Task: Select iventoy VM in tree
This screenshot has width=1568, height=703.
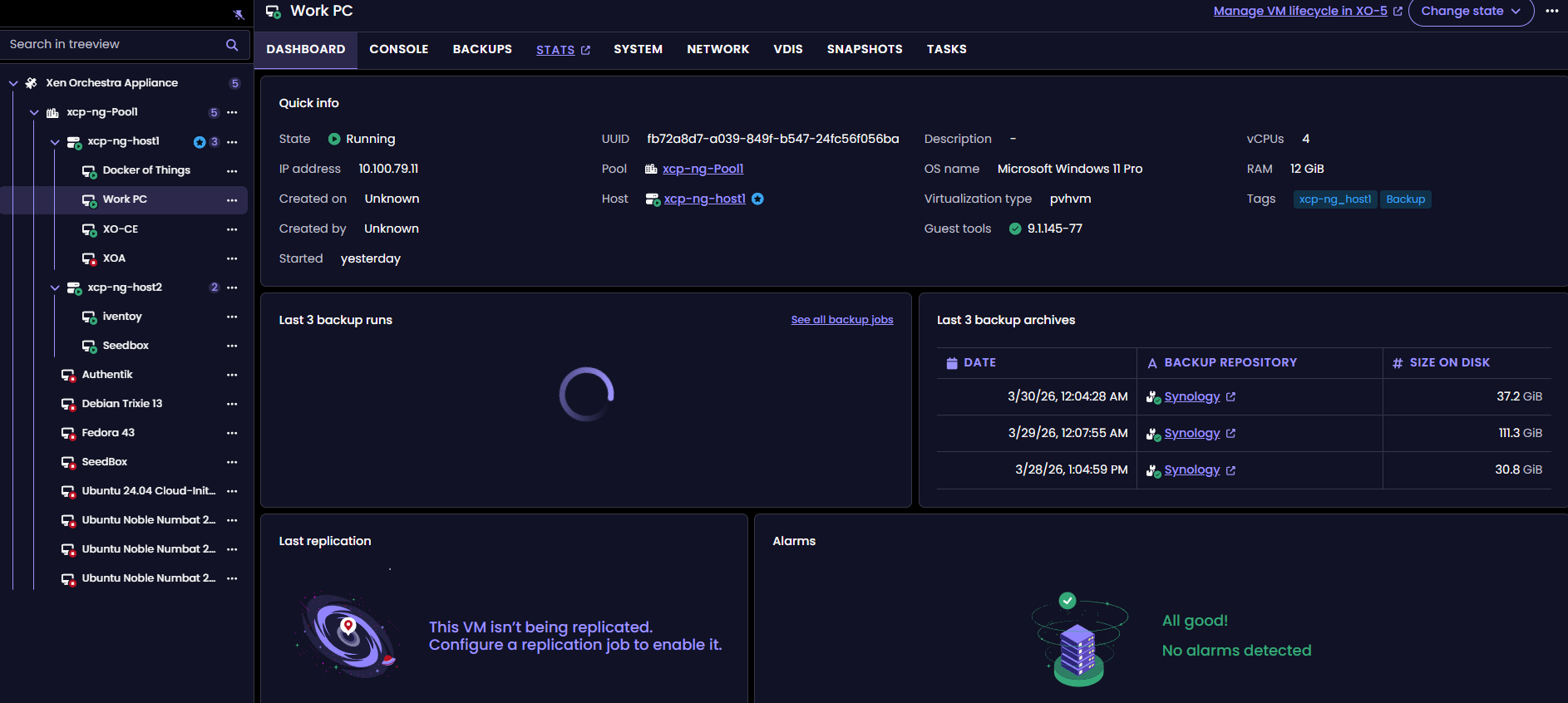Action: click(122, 317)
